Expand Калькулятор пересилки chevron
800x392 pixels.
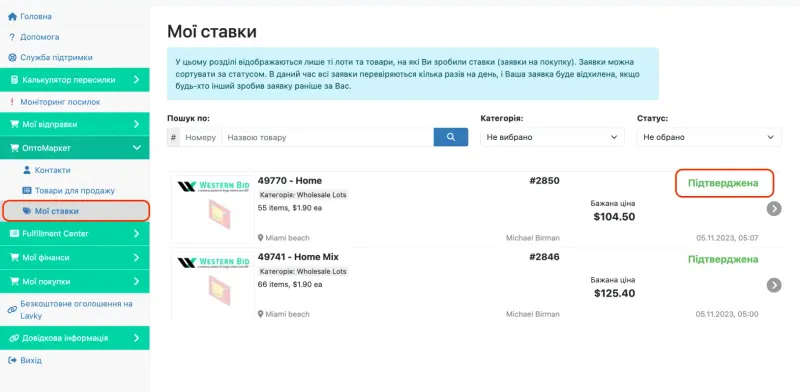(136, 80)
